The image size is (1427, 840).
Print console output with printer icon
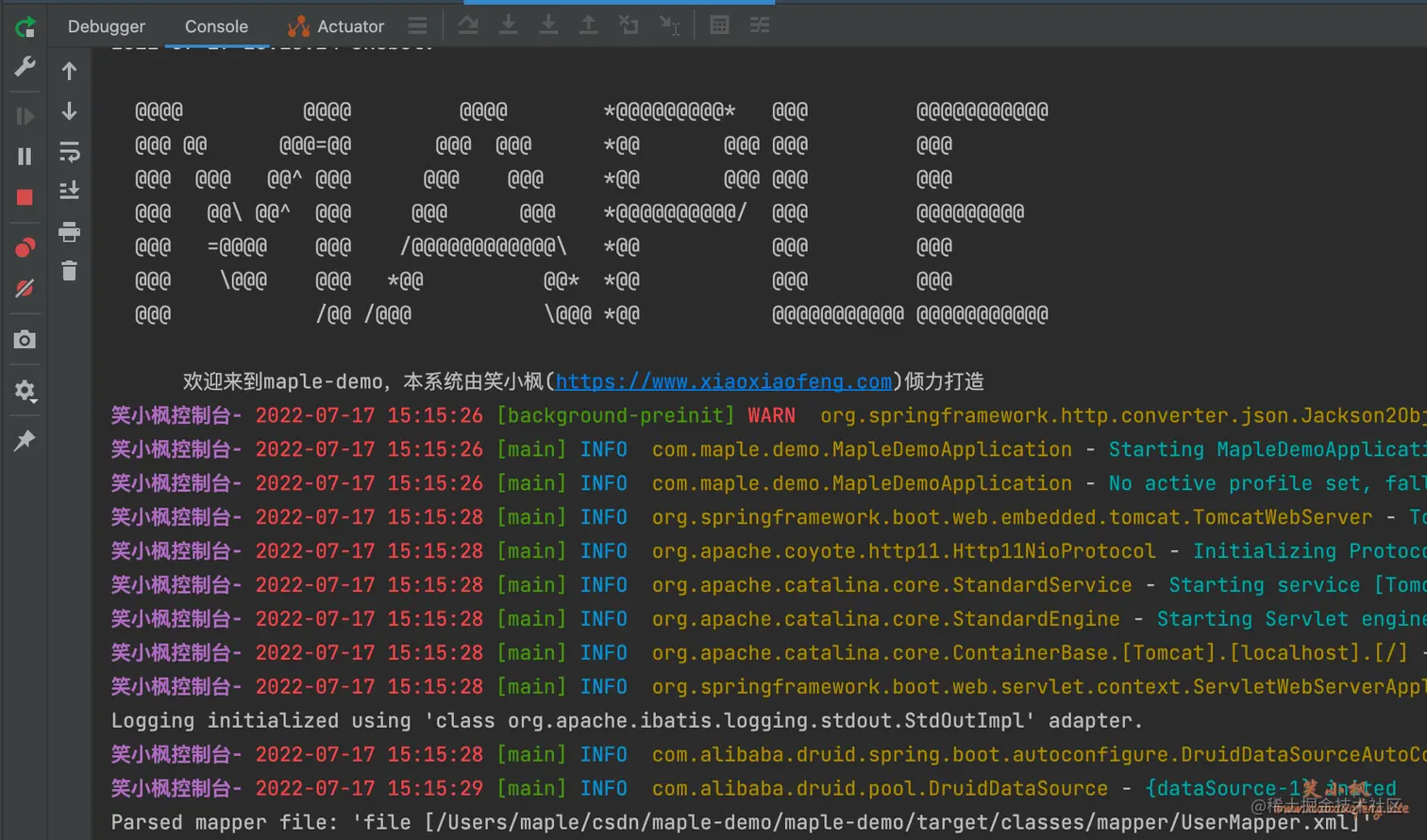click(x=69, y=231)
